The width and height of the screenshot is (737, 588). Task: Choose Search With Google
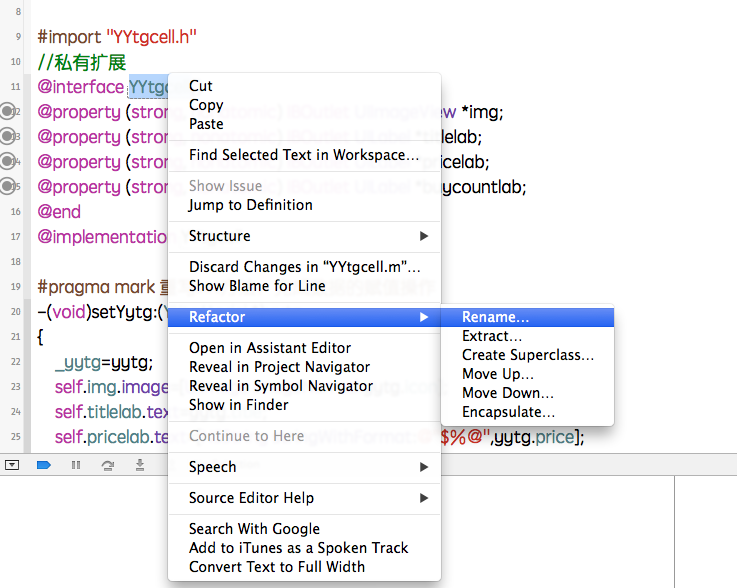304,529
